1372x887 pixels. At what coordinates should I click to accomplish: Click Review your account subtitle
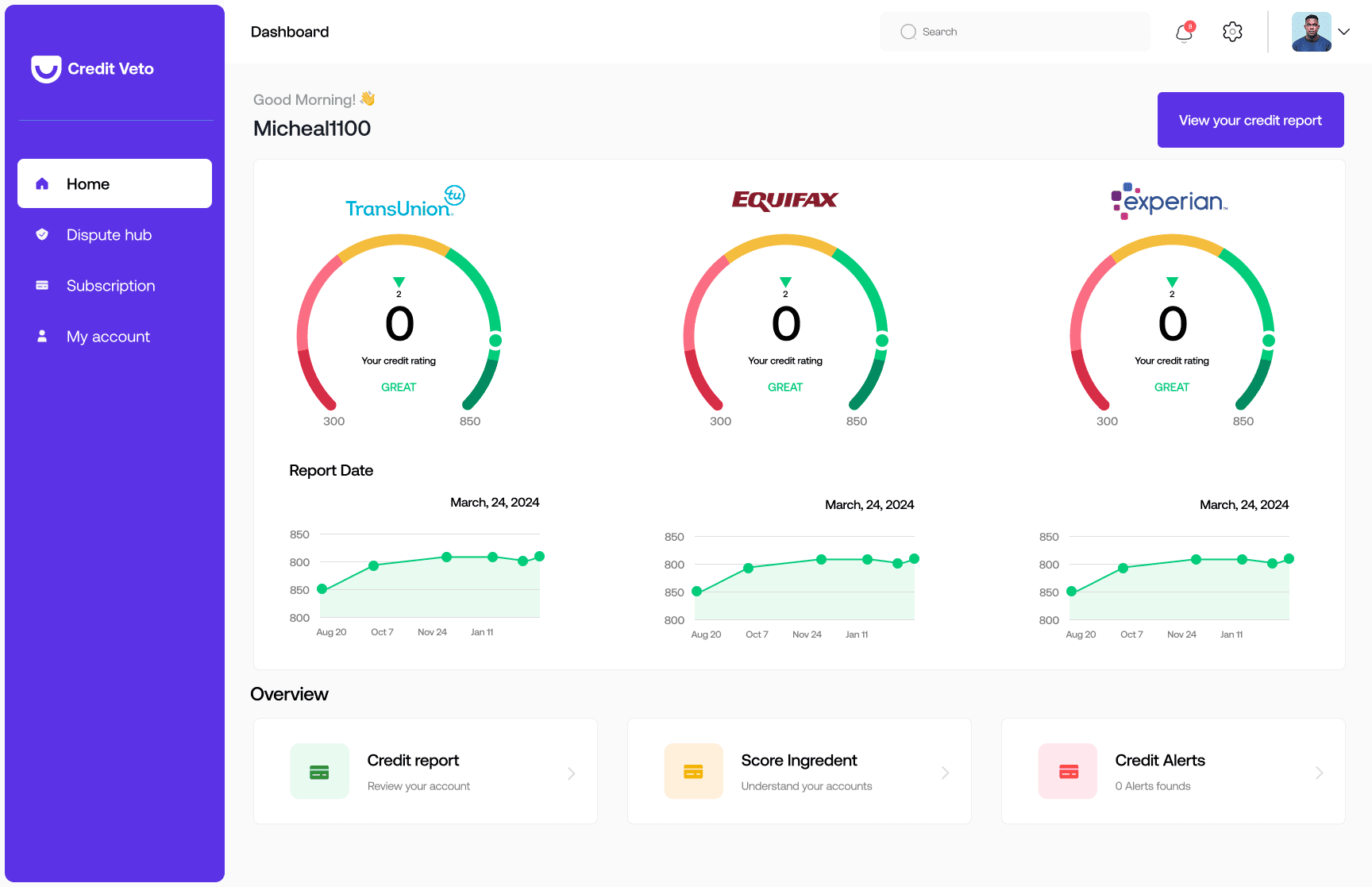tap(418, 786)
